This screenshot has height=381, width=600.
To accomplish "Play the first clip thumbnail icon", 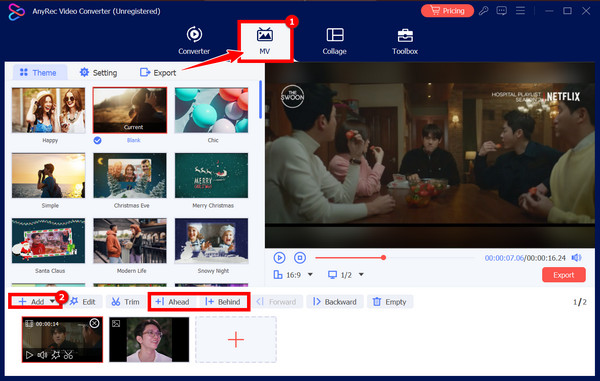I will click(x=29, y=355).
